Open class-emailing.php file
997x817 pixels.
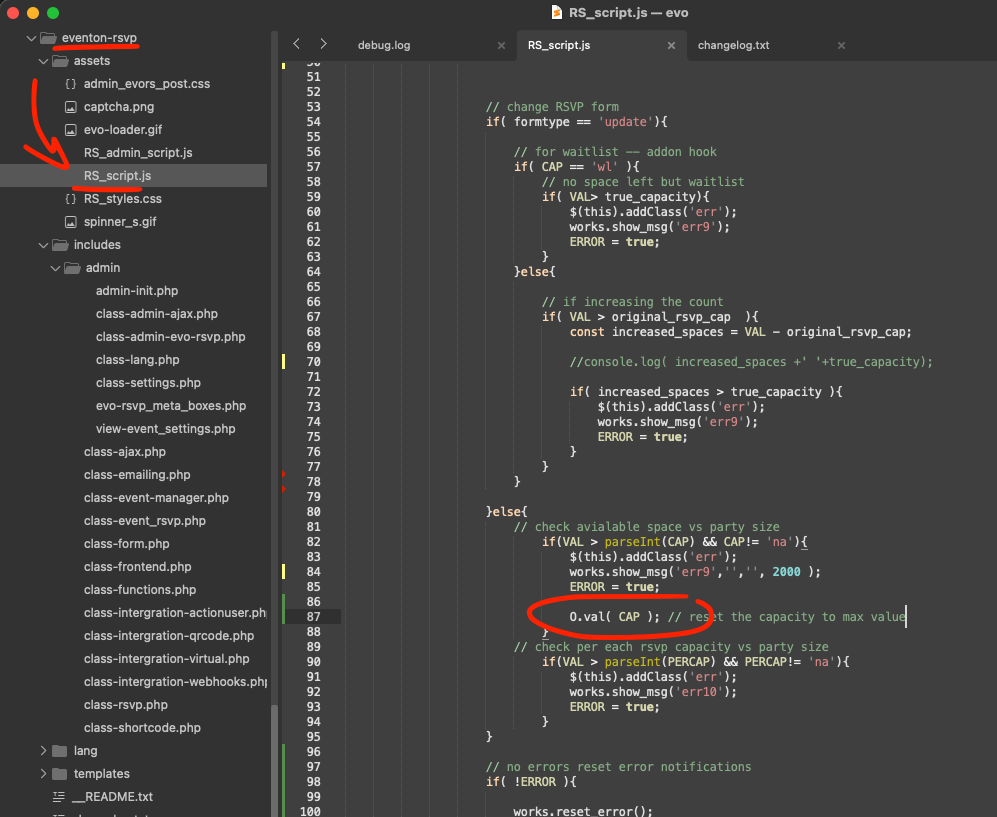pos(137,474)
